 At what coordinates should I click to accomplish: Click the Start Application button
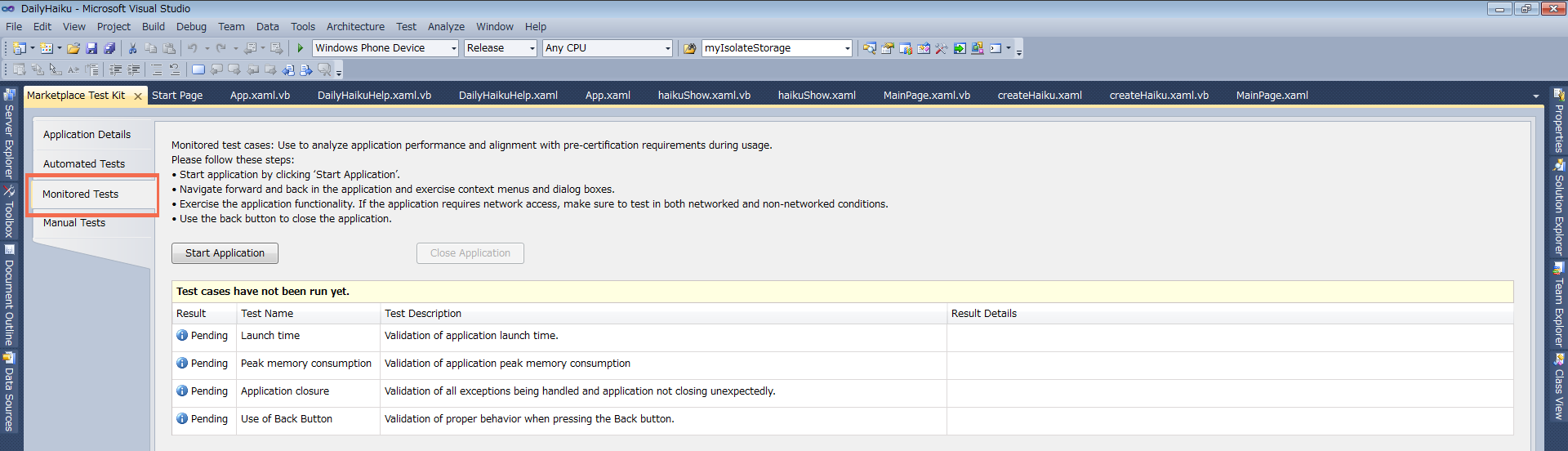click(225, 253)
